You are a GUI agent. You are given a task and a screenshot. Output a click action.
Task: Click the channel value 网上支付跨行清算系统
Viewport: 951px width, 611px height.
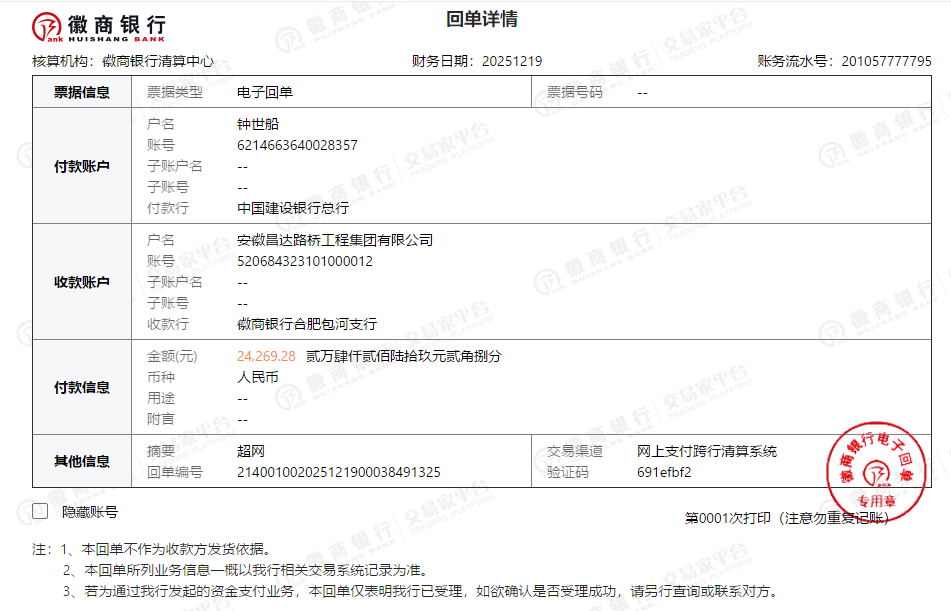coord(706,451)
